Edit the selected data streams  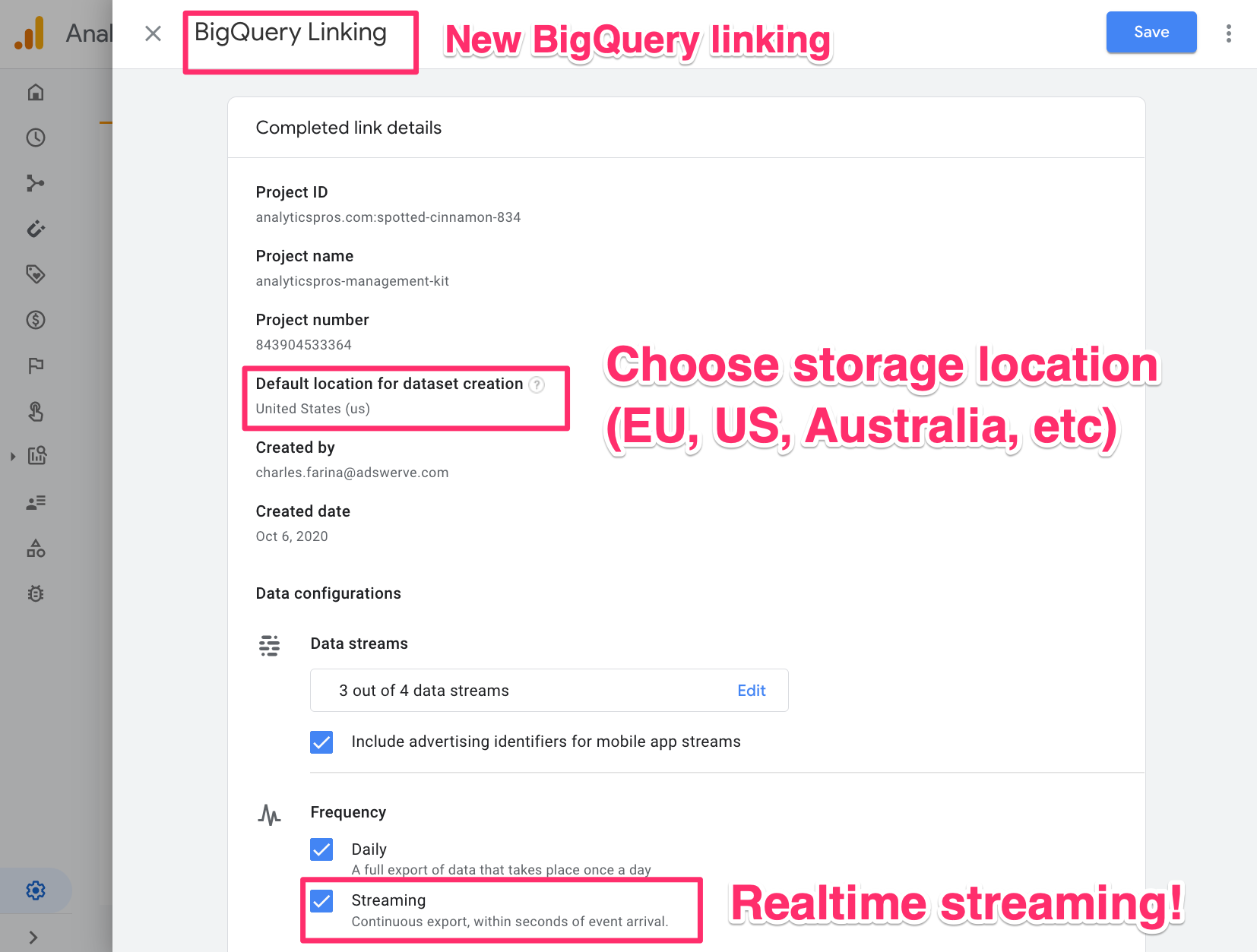point(752,691)
